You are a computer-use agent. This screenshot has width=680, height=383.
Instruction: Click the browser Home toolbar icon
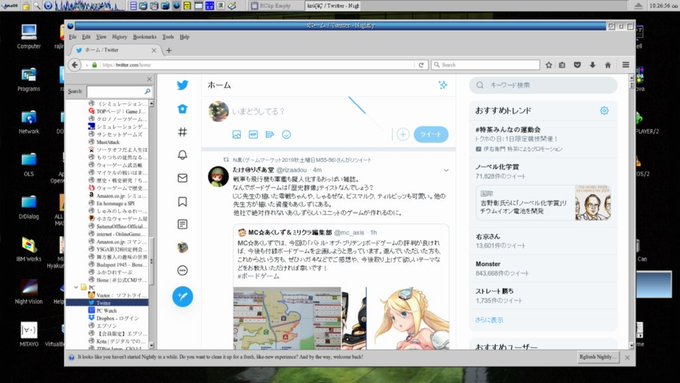pos(608,65)
